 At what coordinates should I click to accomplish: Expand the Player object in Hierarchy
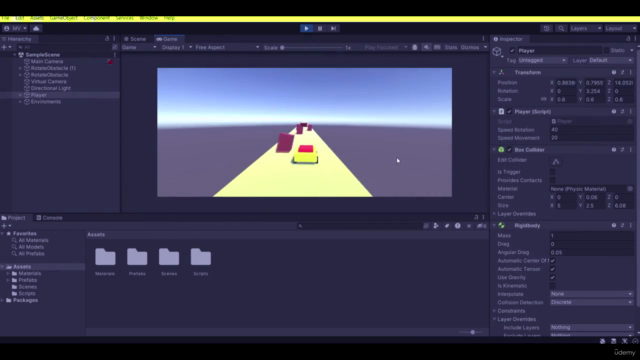pyautogui.click(x=20, y=95)
